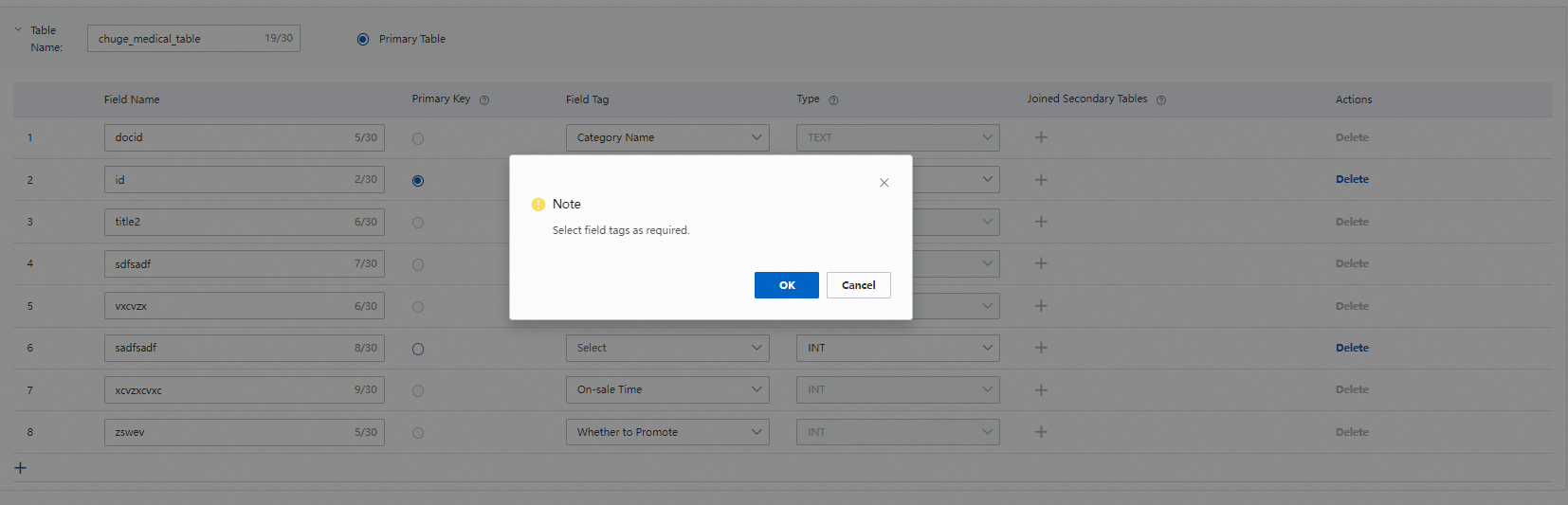The height and width of the screenshot is (505, 1568).
Task: Edit the xcvzxcvxc field name input
Action: coord(245,389)
